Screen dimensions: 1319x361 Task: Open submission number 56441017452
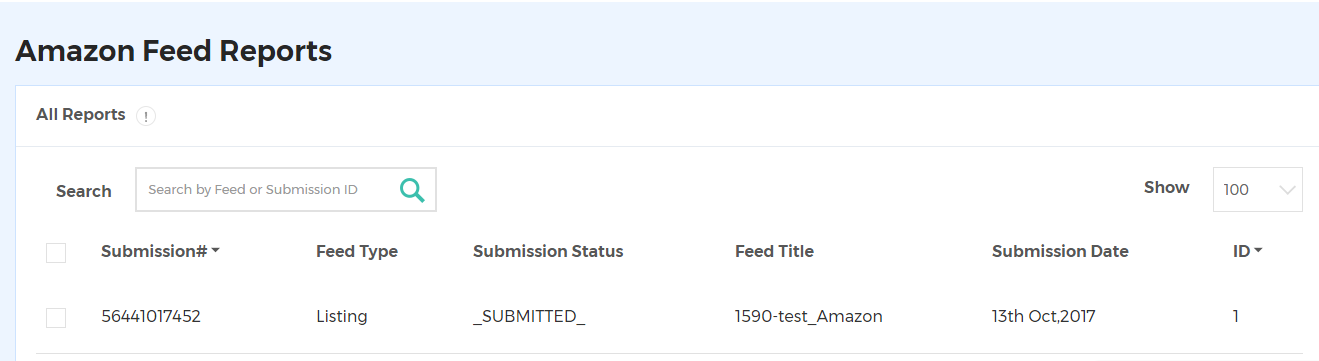coord(151,317)
